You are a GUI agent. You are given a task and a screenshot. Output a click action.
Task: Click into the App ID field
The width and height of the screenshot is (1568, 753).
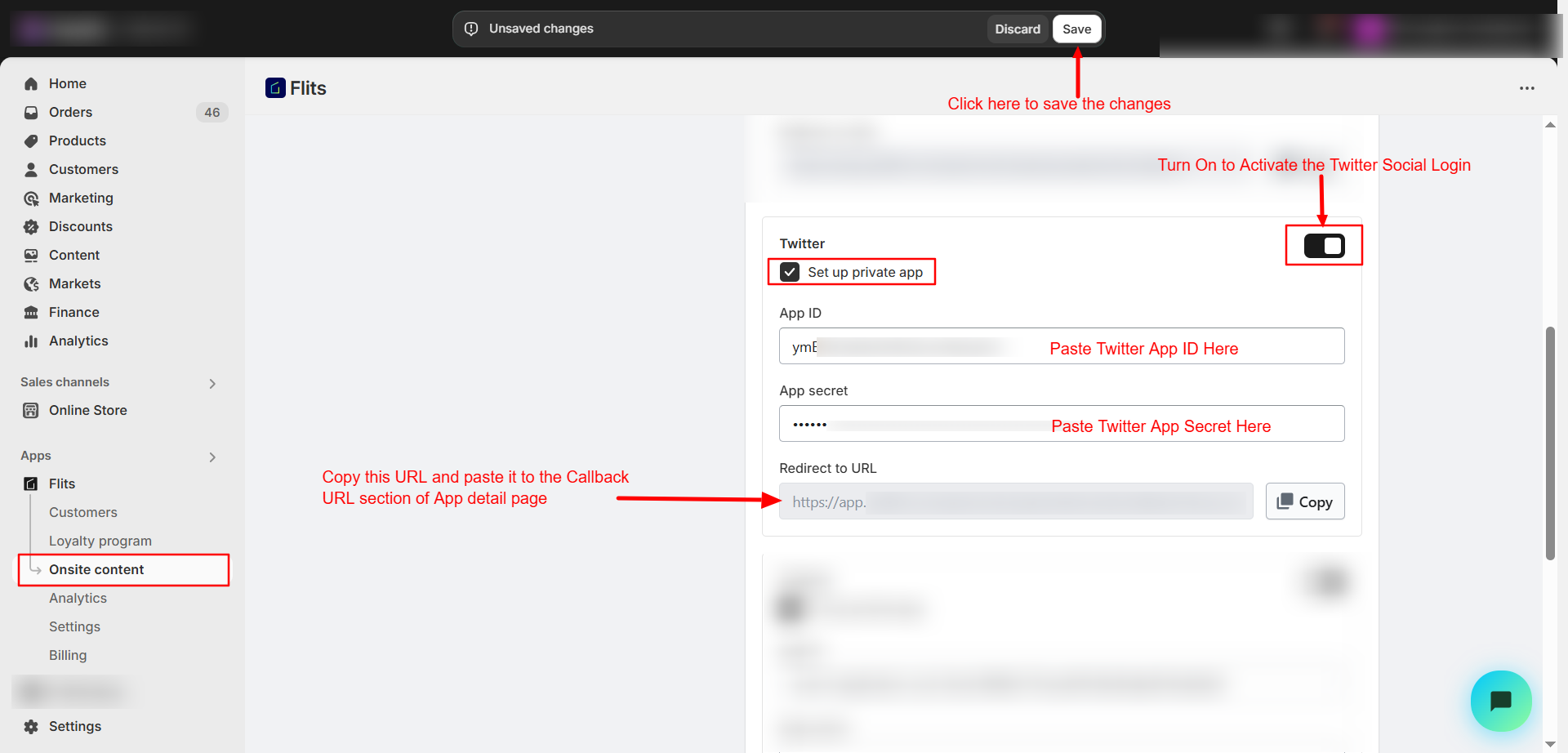[x=1062, y=346]
